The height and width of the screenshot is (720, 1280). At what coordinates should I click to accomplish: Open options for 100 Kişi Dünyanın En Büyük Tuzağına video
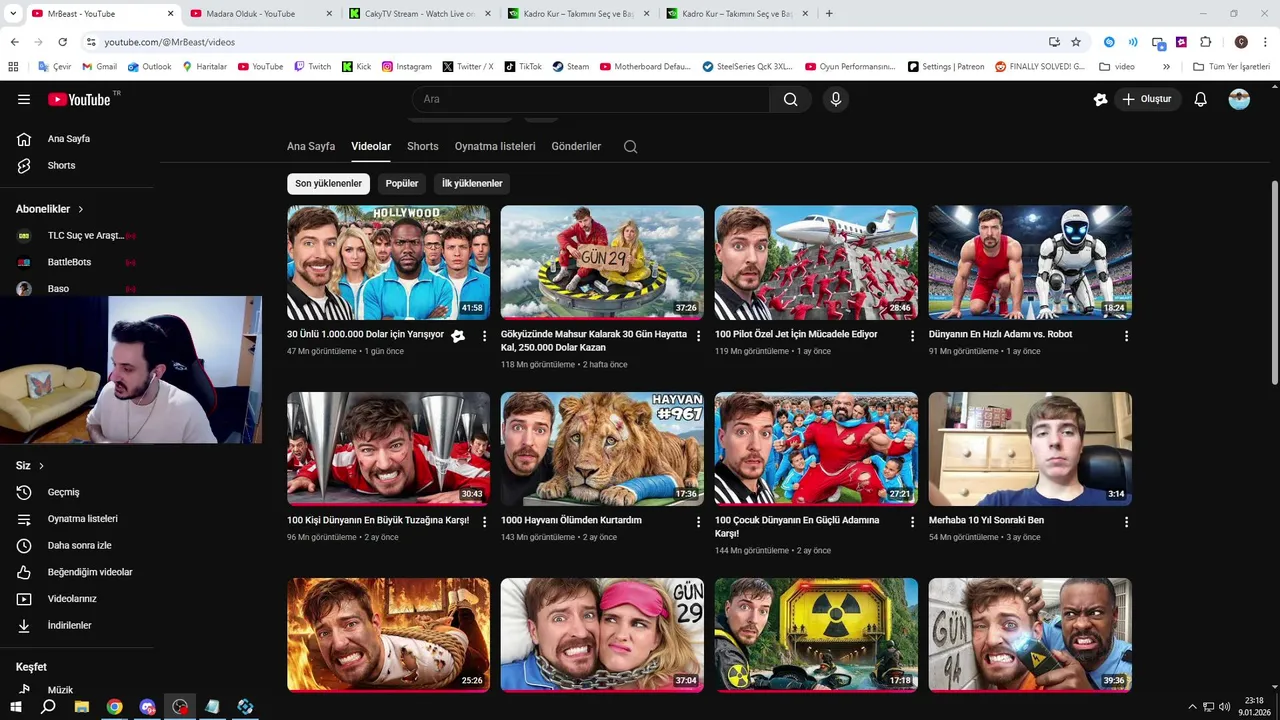485,522
